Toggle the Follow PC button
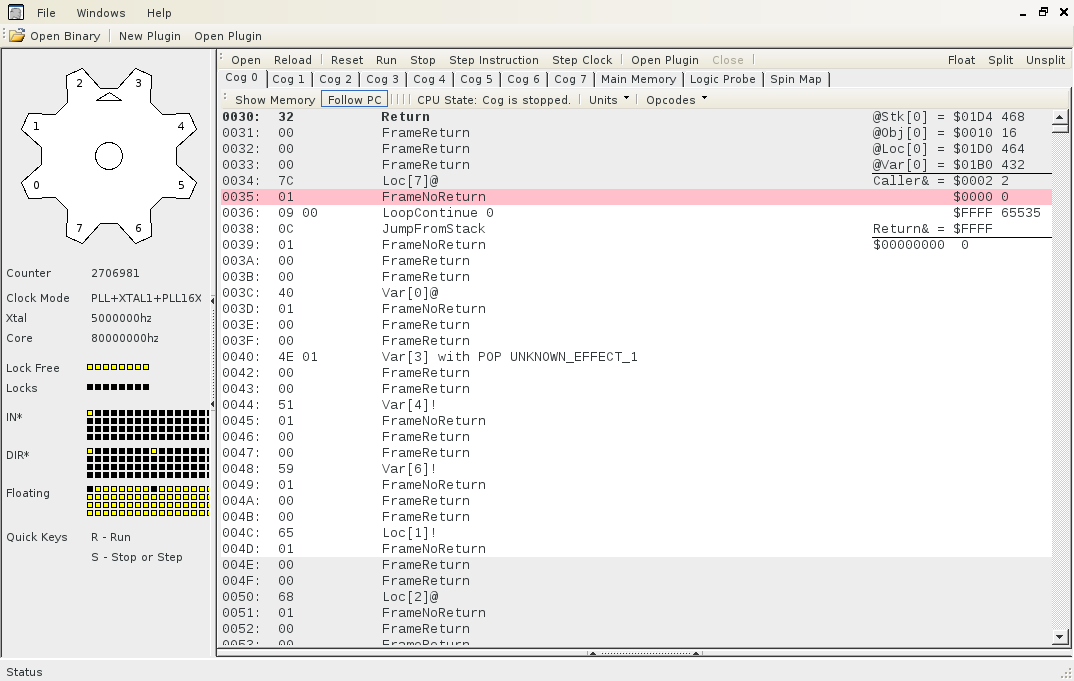Viewport: 1074px width, 681px height. (x=354, y=100)
